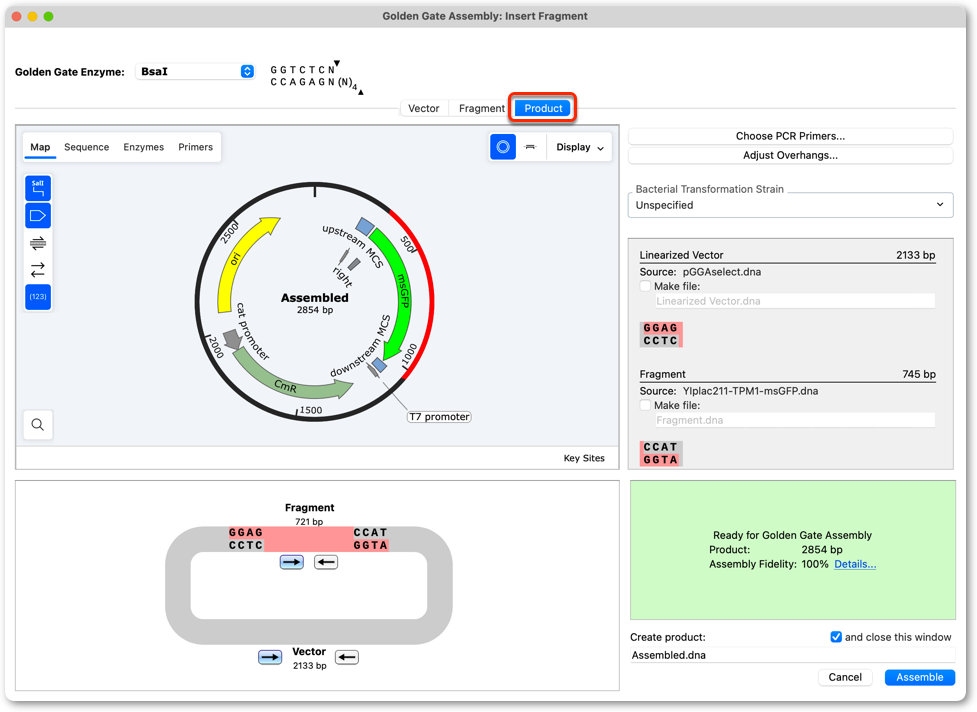The width and height of the screenshot is (977, 712).
Task: Select the fragment forward primer arrow icon
Action: point(292,562)
